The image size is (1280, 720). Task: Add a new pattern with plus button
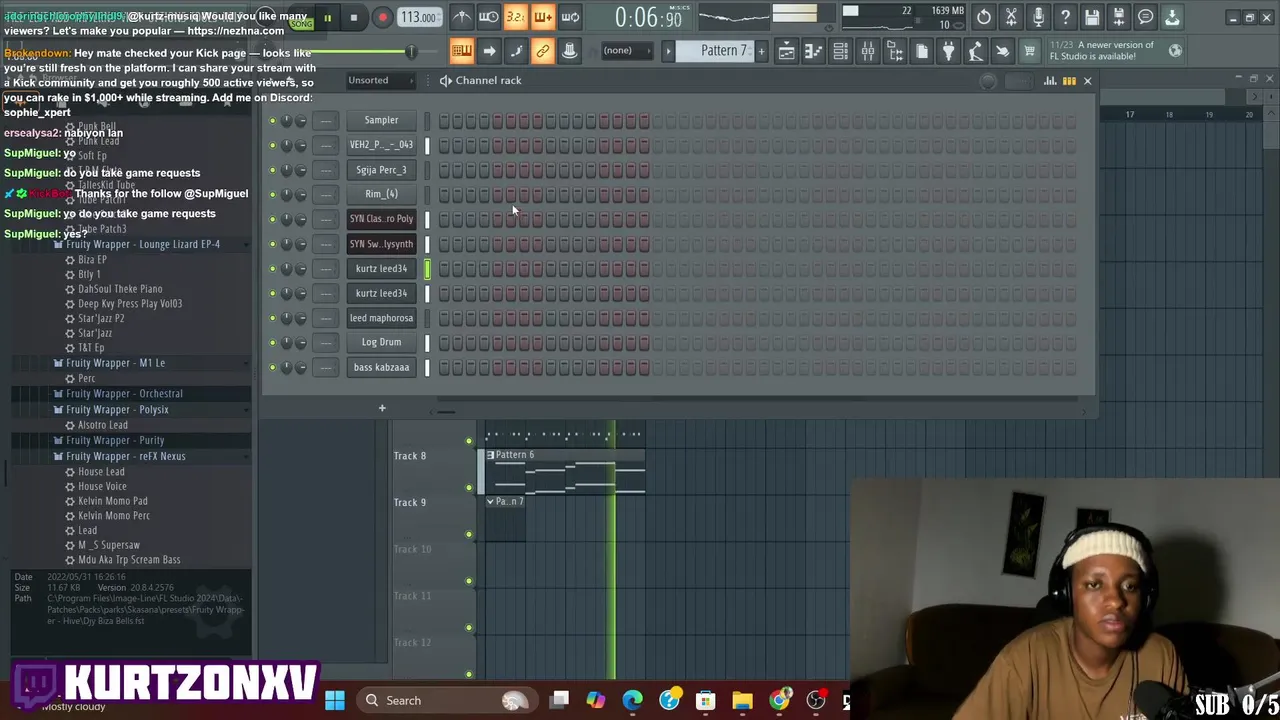761,51
